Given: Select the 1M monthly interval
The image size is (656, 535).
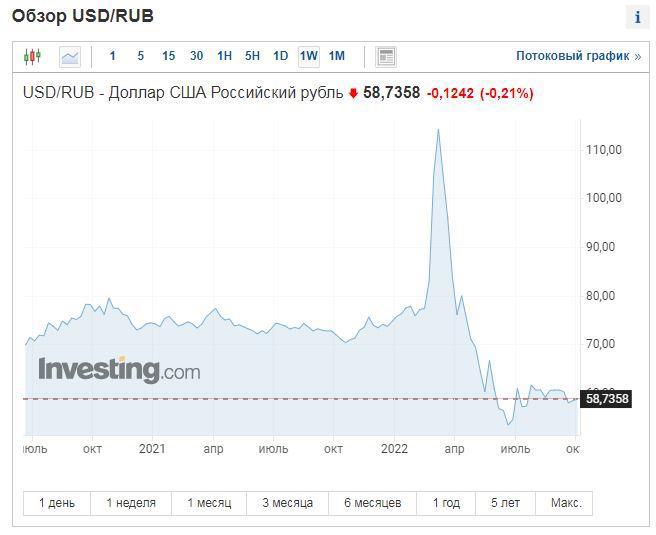Looking at the screenshot, I should [336, 56].
